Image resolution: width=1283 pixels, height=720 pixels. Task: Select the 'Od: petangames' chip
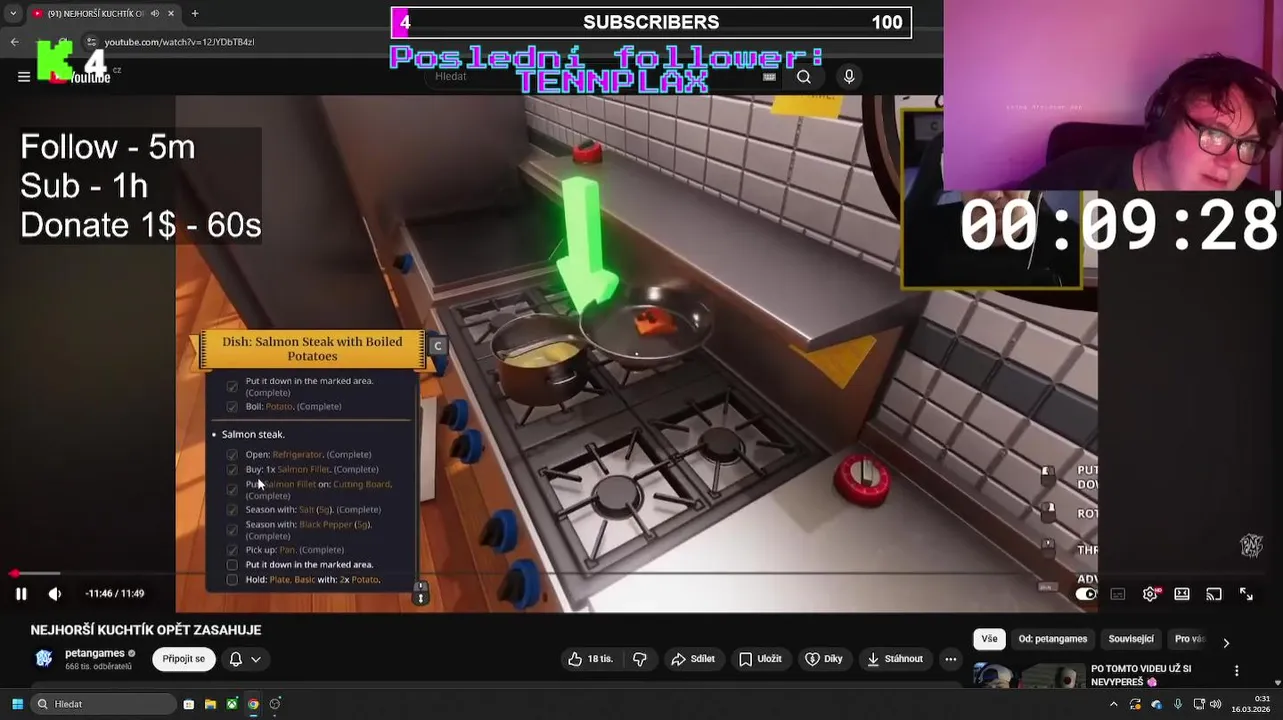tap(1053, 639)
